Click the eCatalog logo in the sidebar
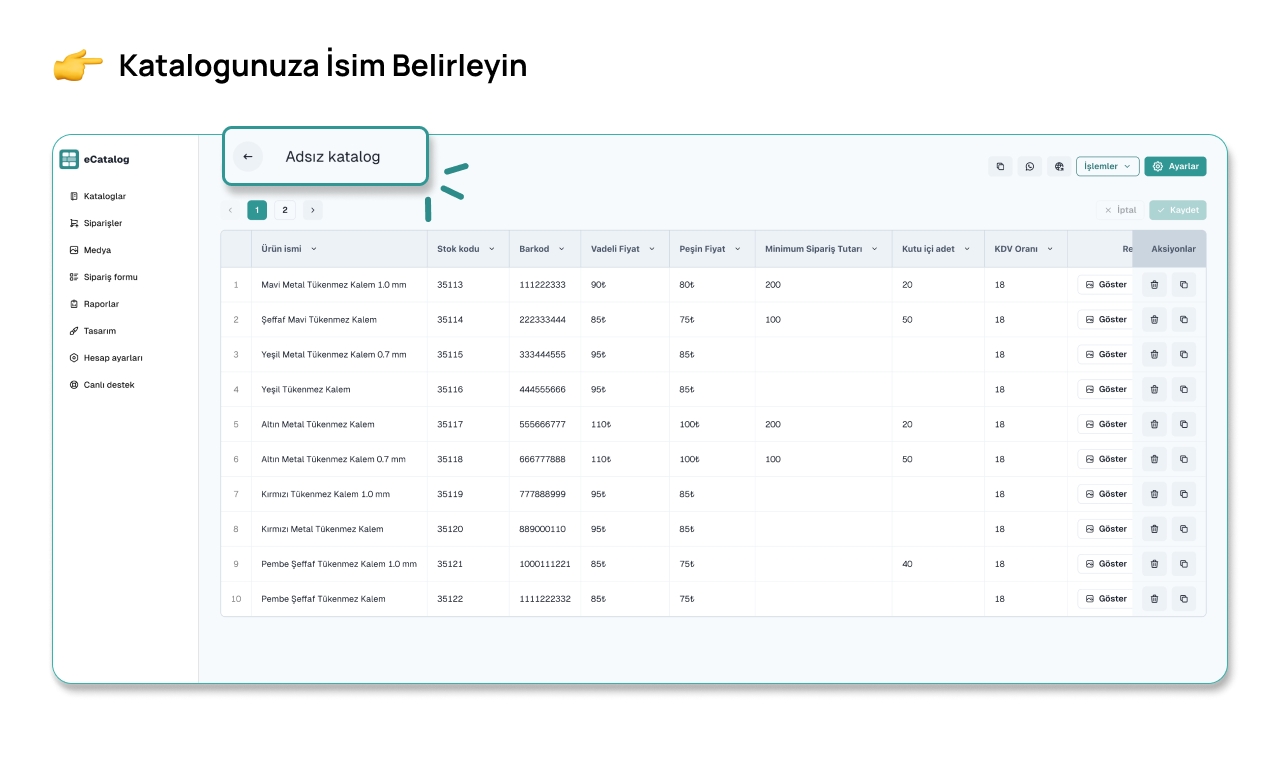Image resolution: width=1280 pixels, height=769 pixels. [x=69, y=159]
